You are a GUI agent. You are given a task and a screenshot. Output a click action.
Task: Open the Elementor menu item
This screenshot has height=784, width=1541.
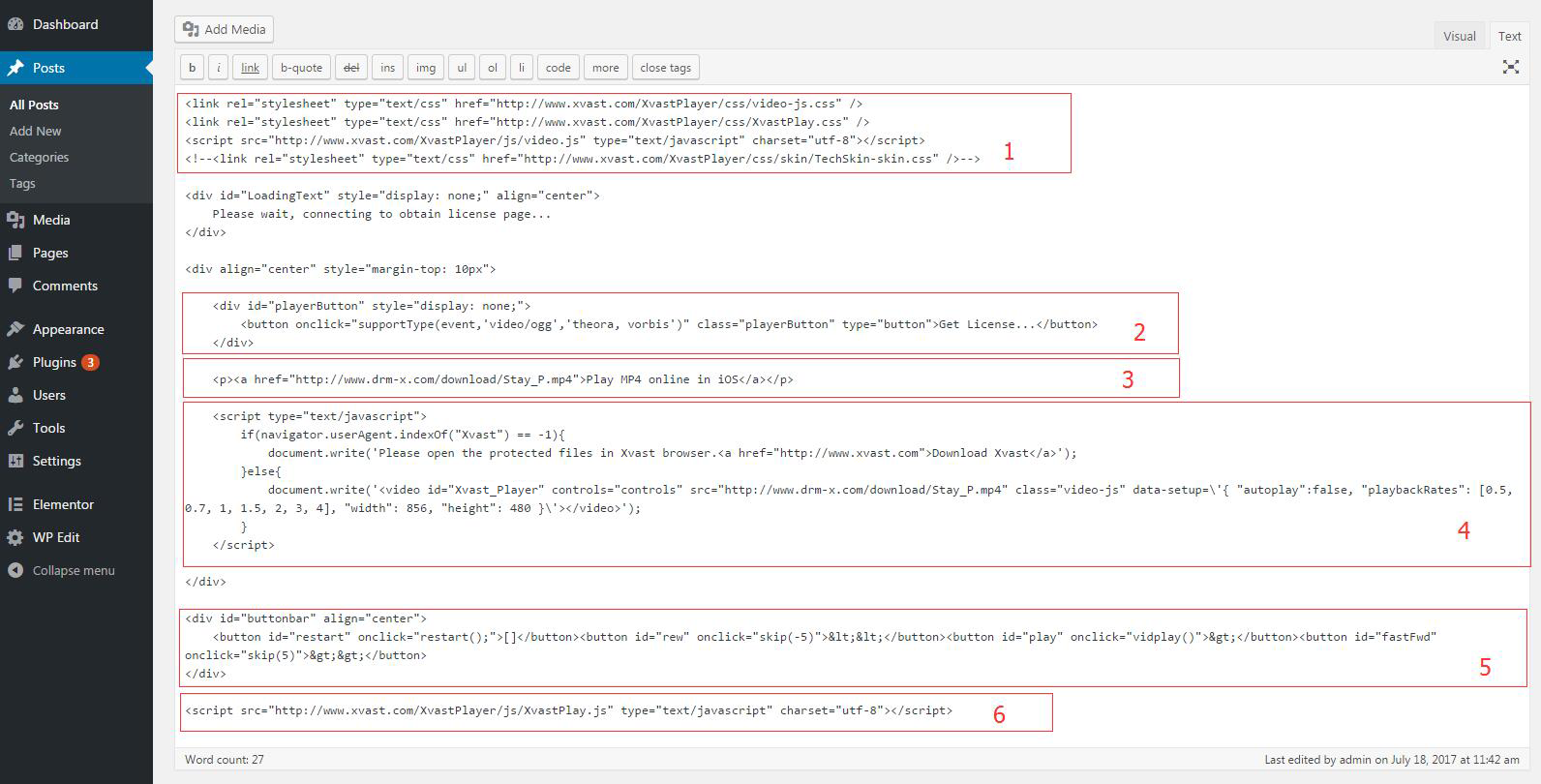pyautogui.click(x=76, y=504)
